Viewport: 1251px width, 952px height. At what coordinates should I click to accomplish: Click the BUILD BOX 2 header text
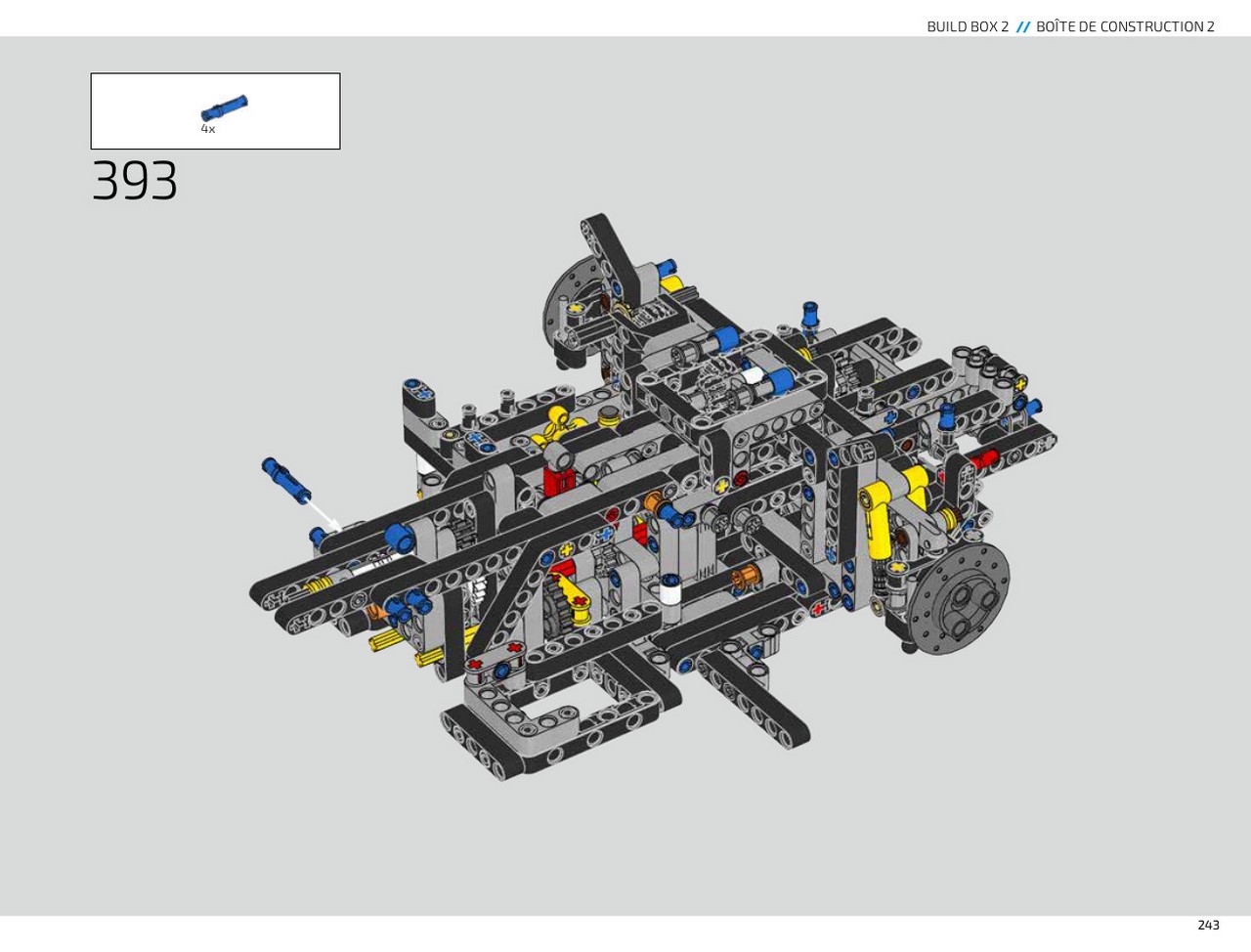(x=968, y=26)
